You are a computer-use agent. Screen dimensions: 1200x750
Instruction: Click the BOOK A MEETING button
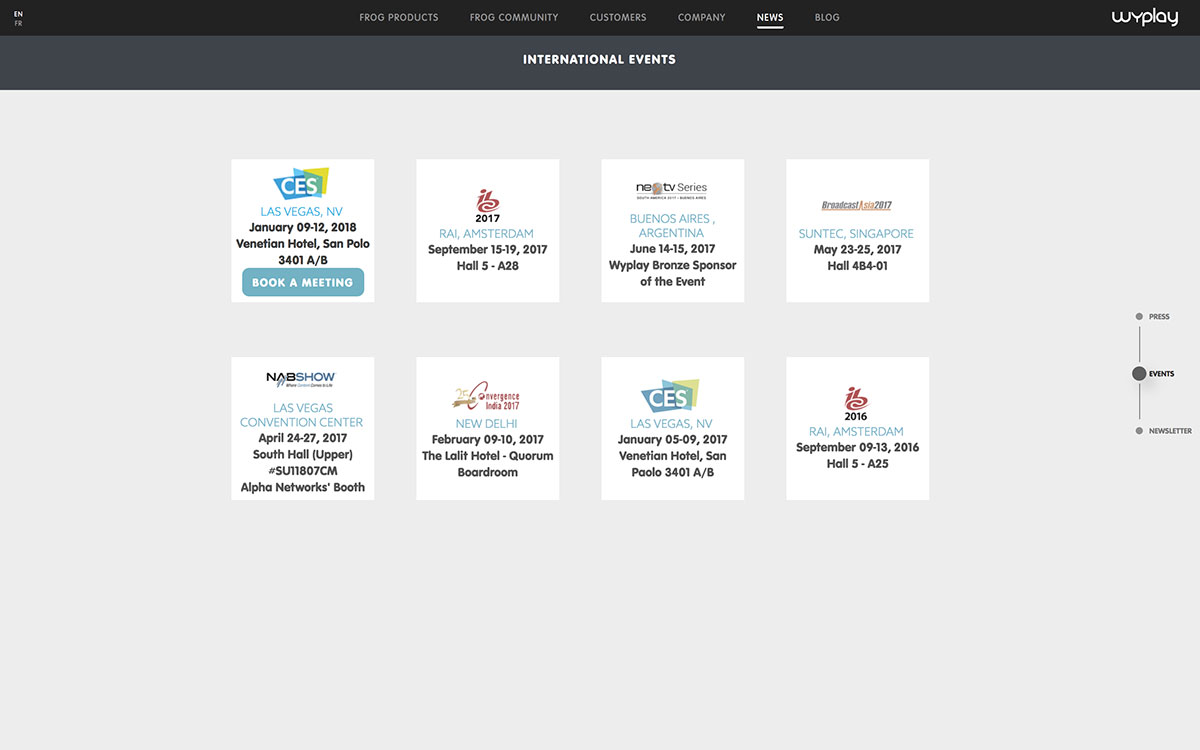302,282
